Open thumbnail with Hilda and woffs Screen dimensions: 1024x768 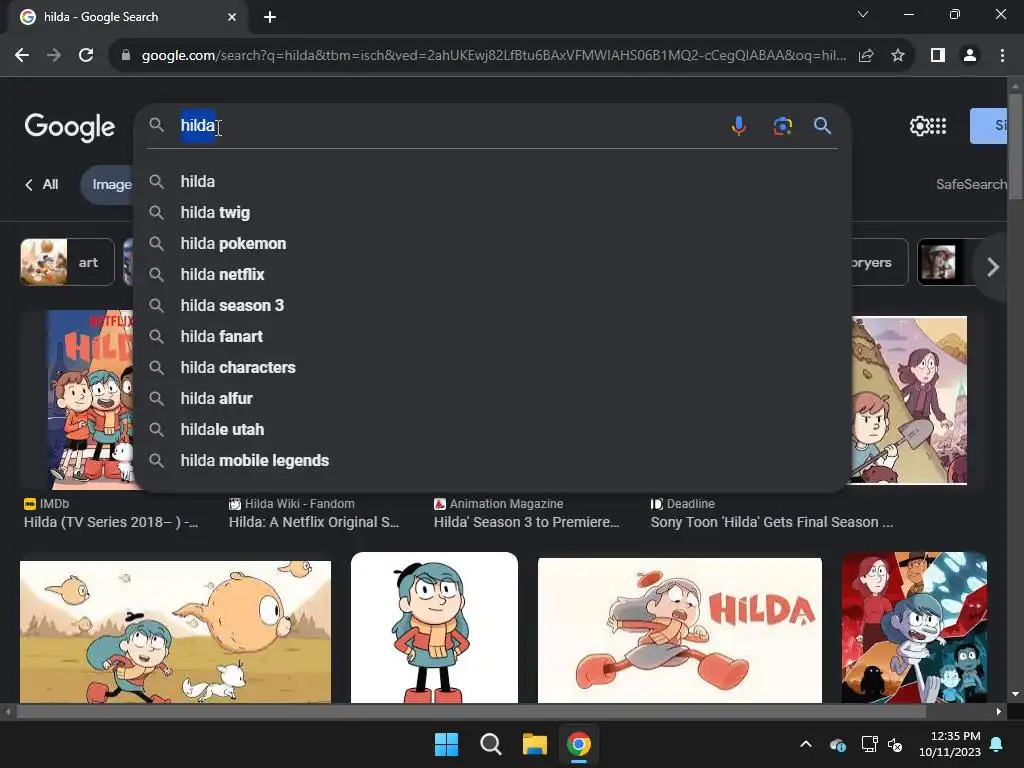[176, 632]
